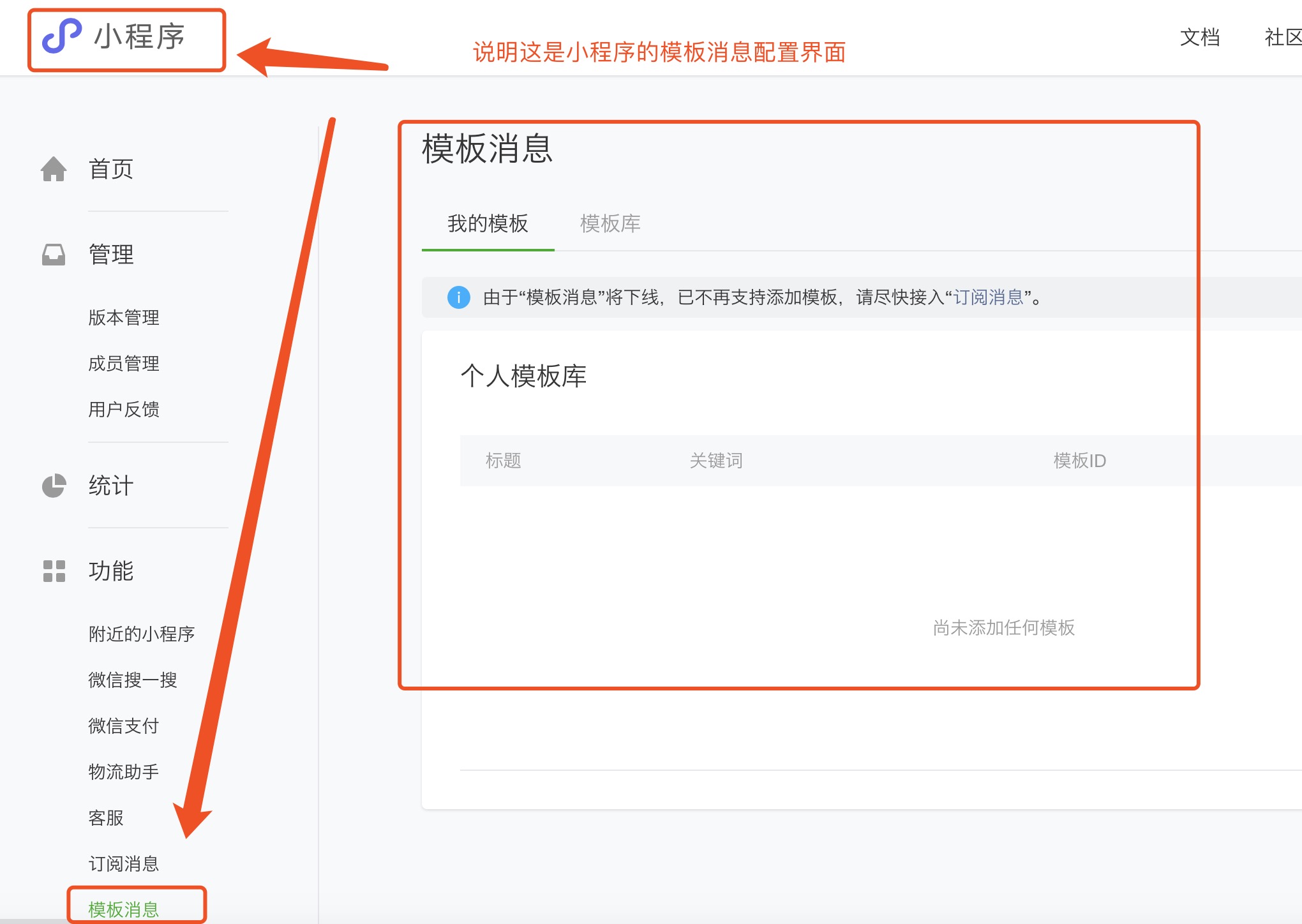Switch to the 我的模板 tab

(x=488, y=224)
